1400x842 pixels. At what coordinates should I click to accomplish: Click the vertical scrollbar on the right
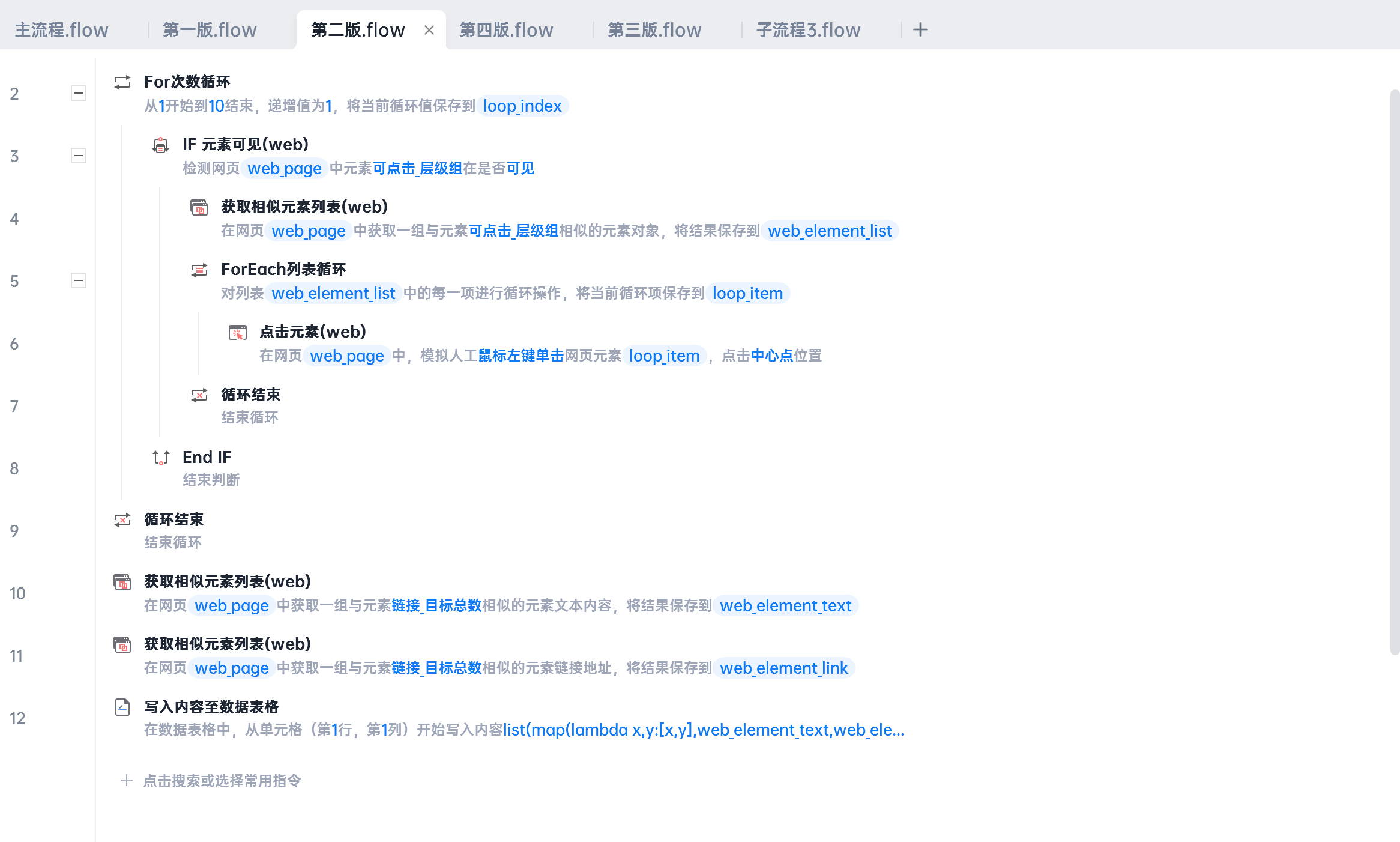pyautogui.click(x=1395, y=372)
